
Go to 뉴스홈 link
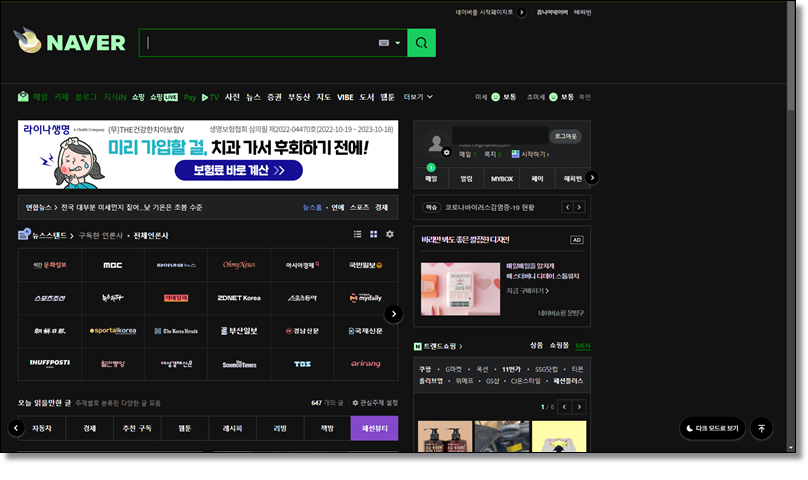click(312, 207)
